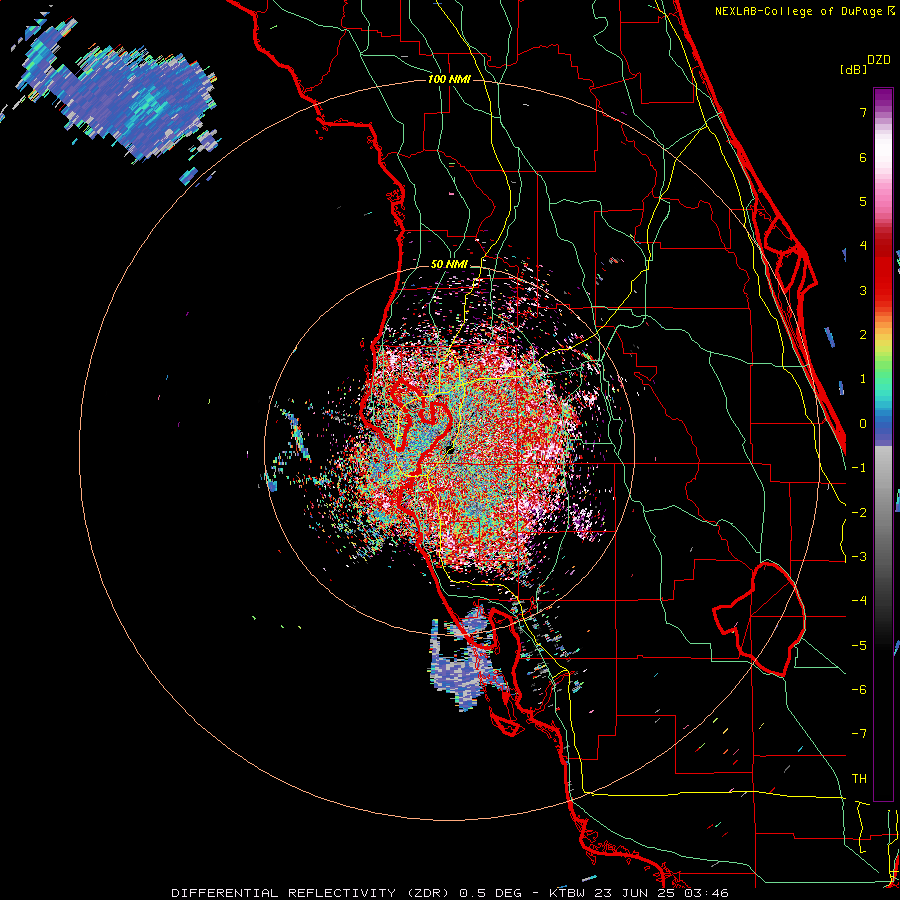
Task: Click the 4 value on color scale
Action: (x=863, y=246)
